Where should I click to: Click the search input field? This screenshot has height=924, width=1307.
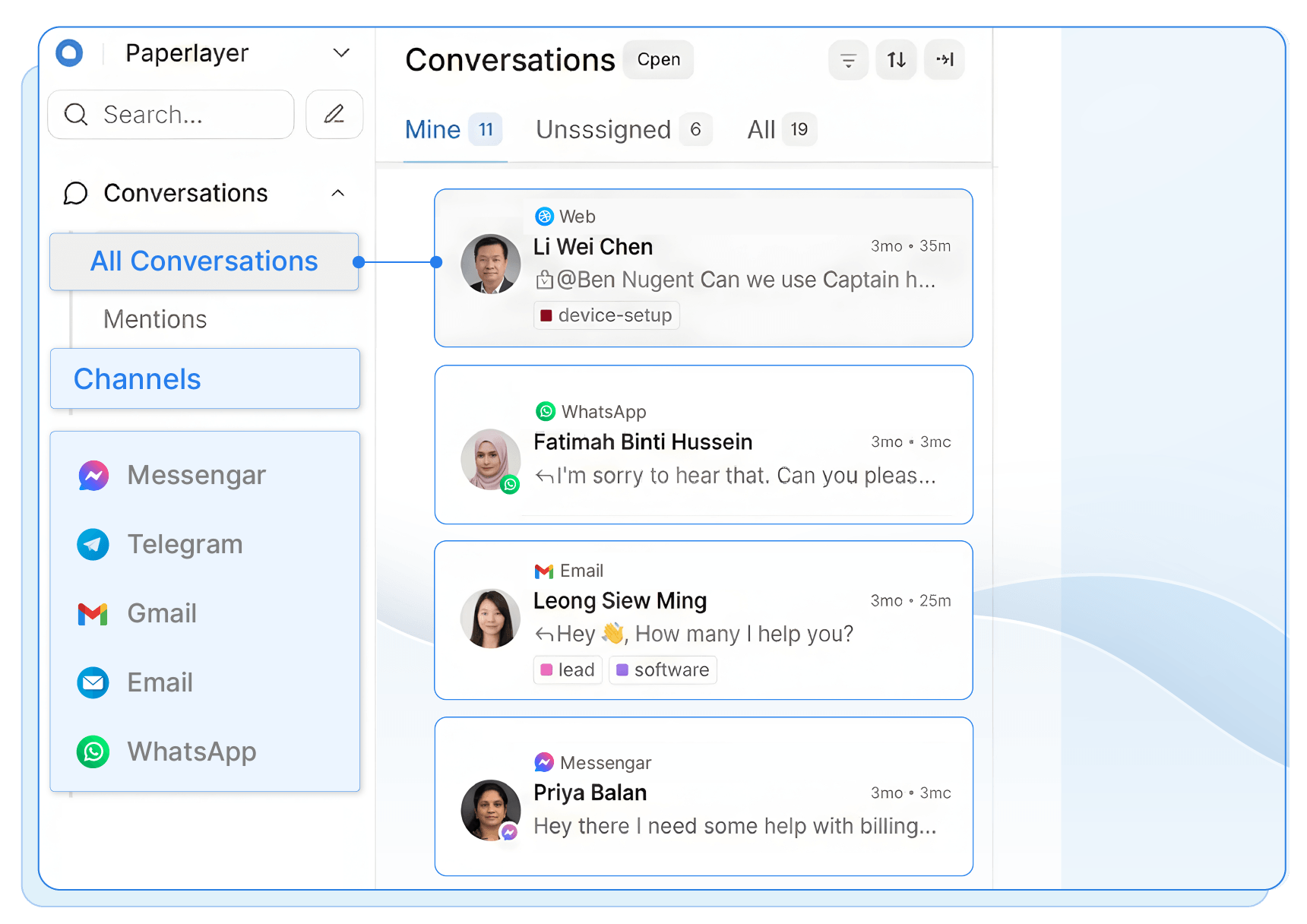click(171, 114)
